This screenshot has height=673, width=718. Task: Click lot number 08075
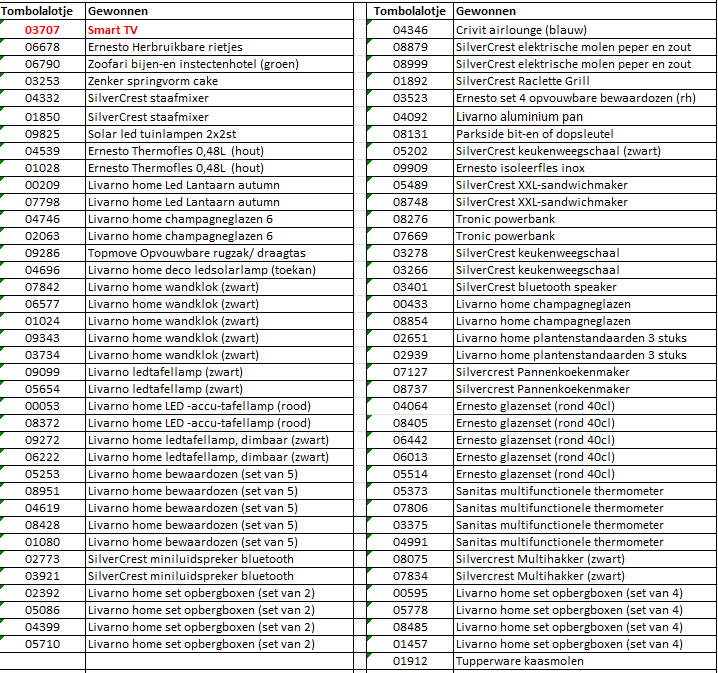[410, 559]
